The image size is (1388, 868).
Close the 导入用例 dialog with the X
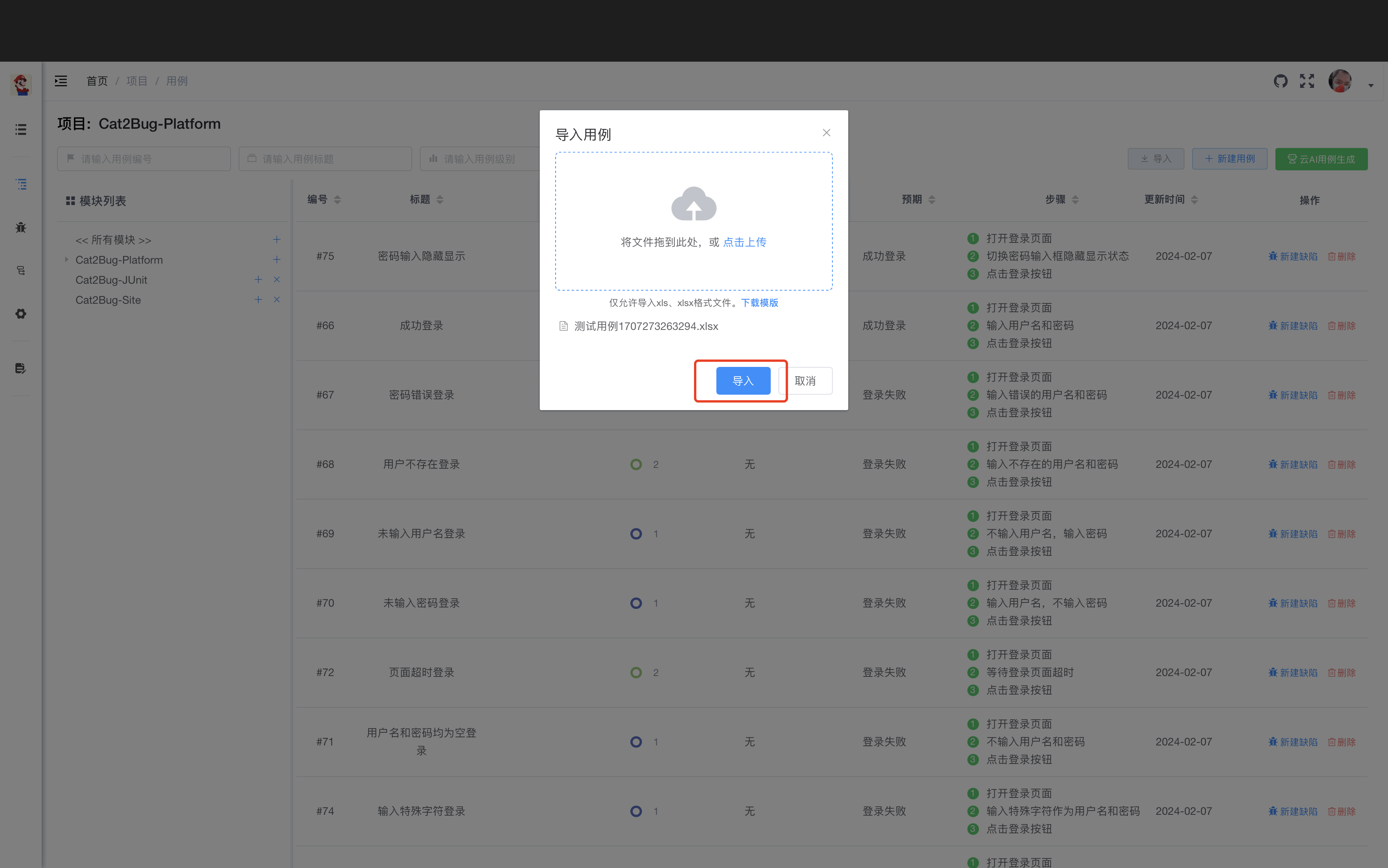point(826,133)
